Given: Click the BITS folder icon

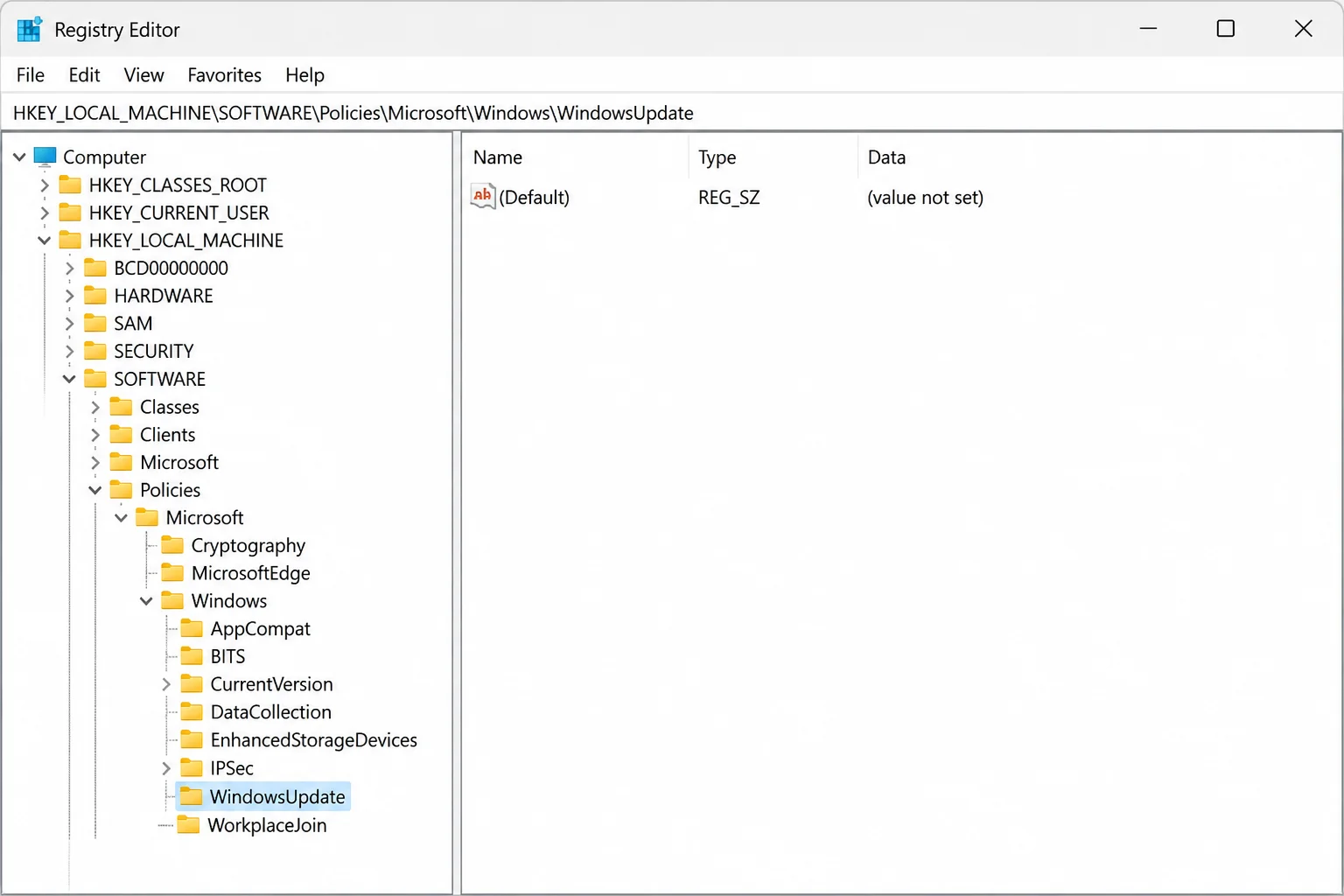Looking at the screenshot, I should point(192,656).
